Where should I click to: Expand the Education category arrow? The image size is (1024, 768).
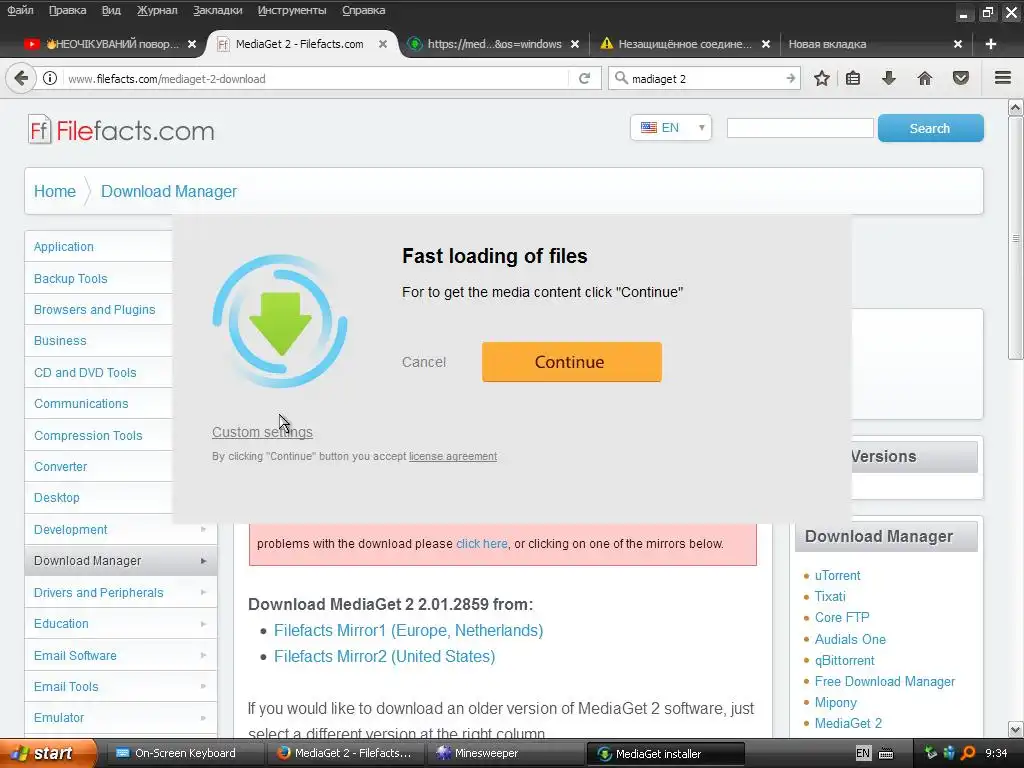point(203,624)
